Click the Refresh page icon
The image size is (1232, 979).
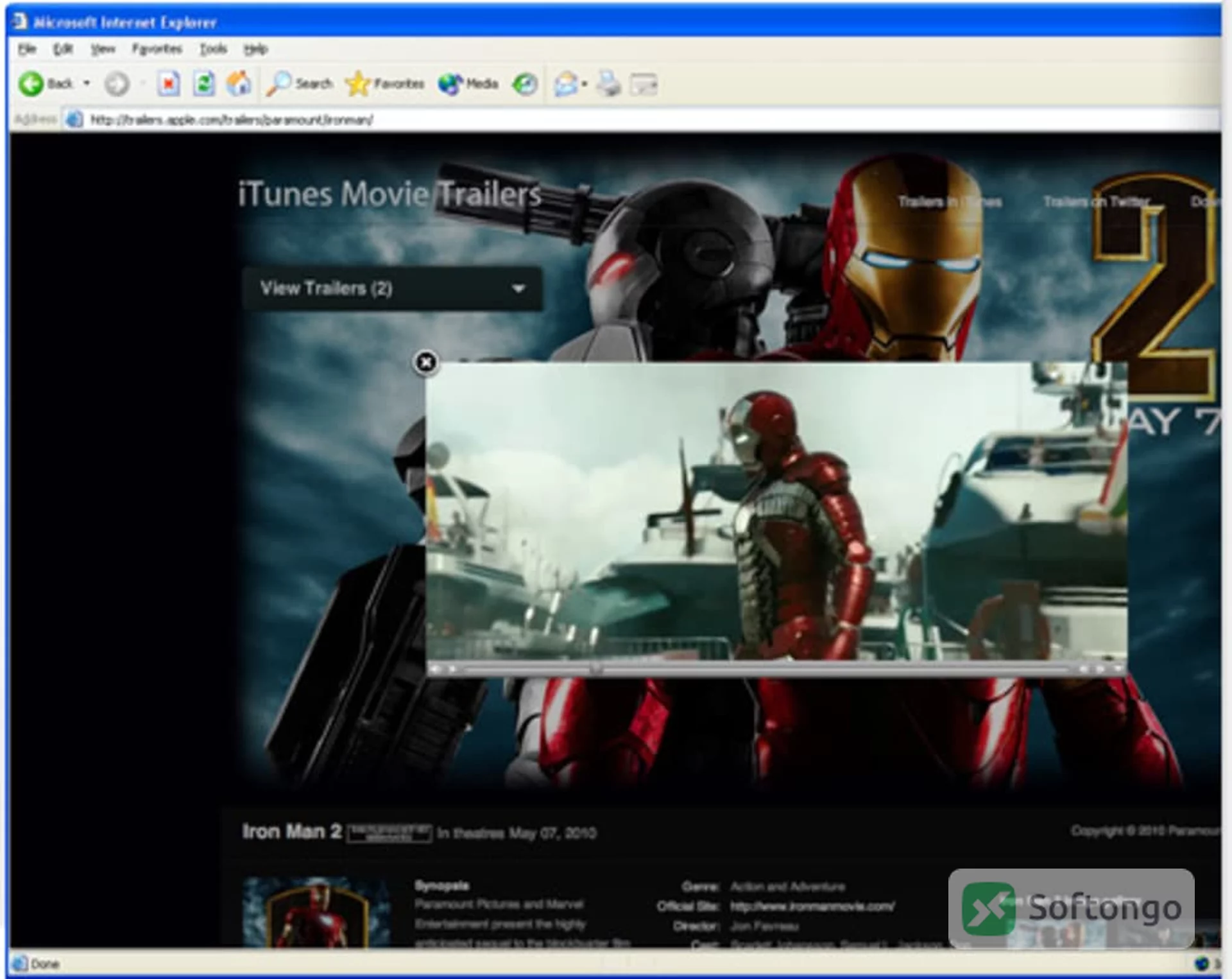pos(204,84)
